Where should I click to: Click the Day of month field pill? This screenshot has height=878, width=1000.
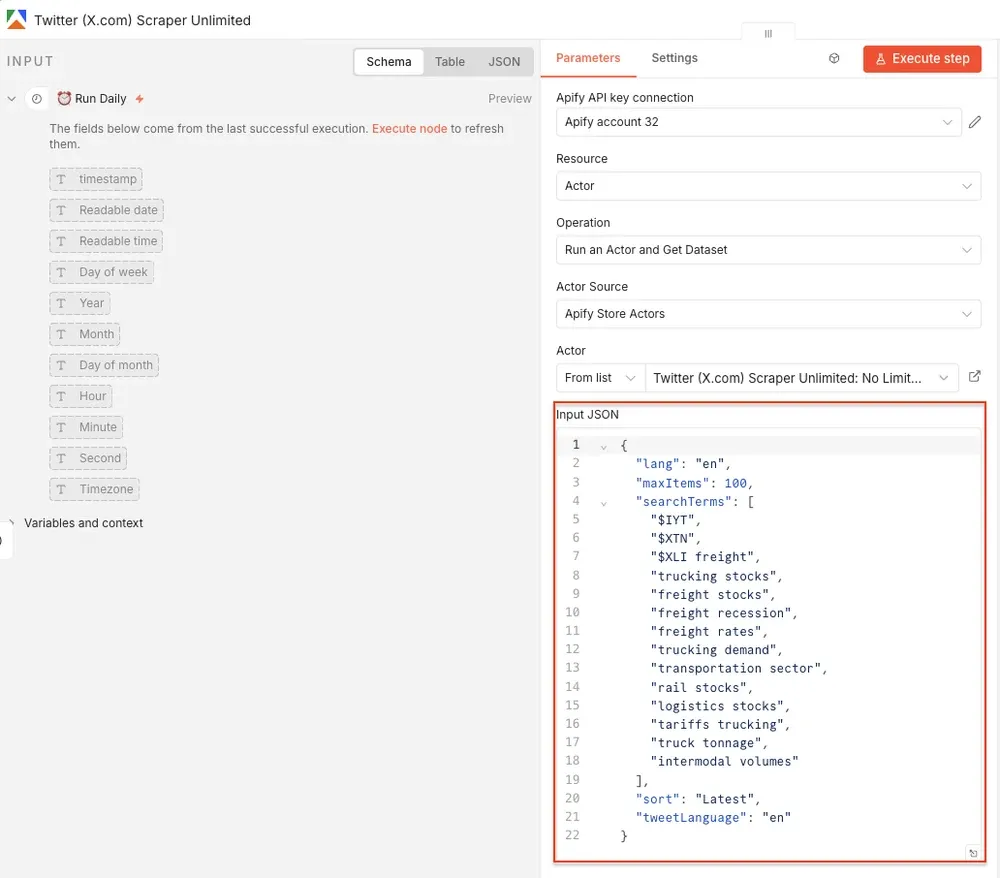(x=104, y=365)
